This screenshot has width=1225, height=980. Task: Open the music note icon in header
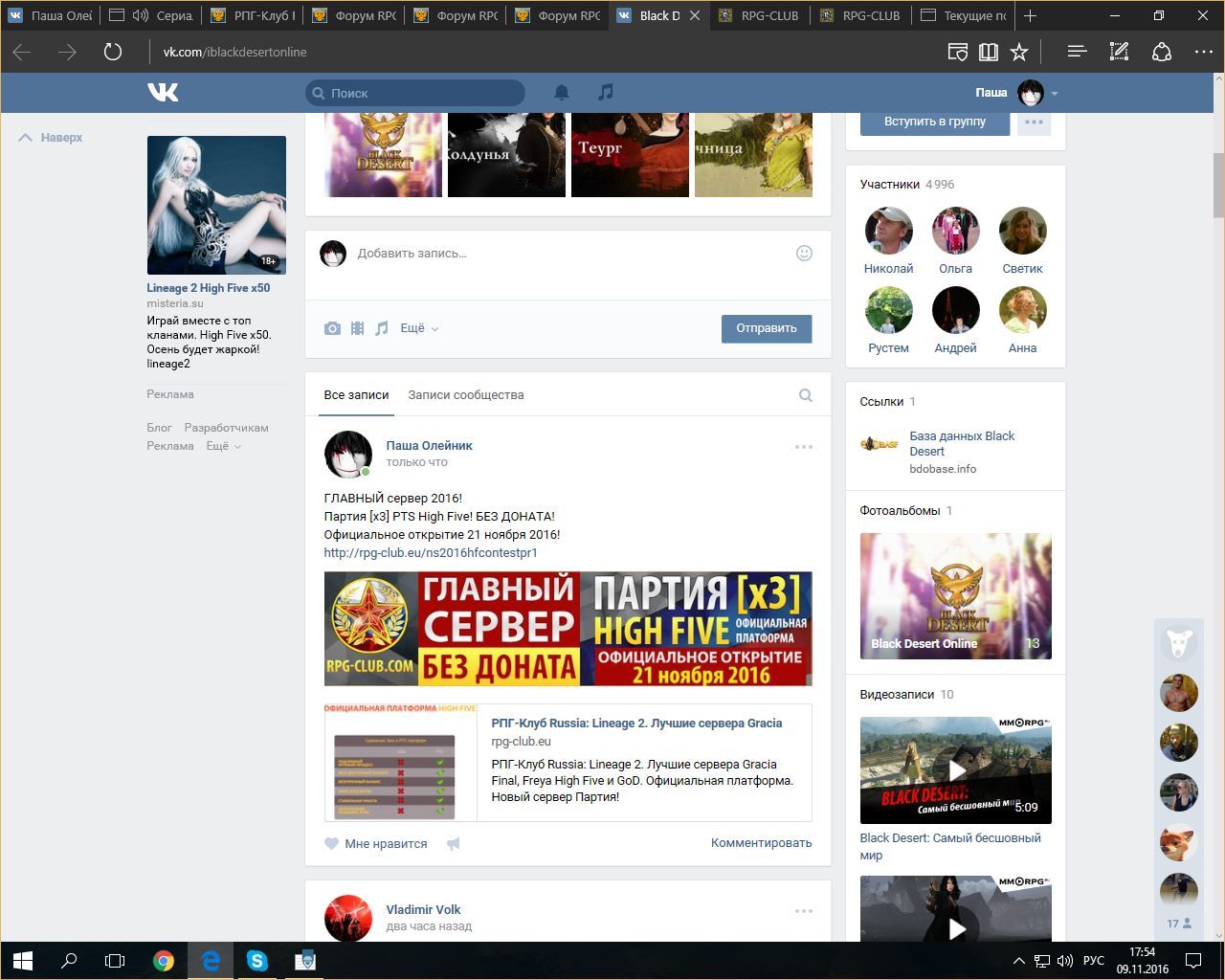point(605,92)
